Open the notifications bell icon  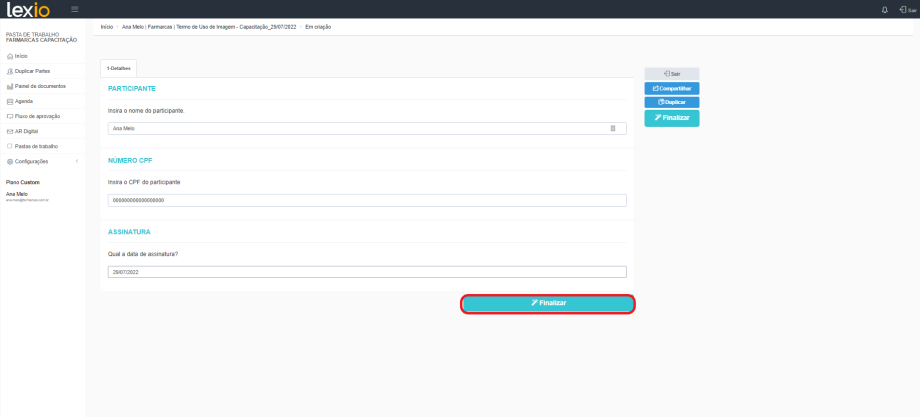(x=884, y=9)
